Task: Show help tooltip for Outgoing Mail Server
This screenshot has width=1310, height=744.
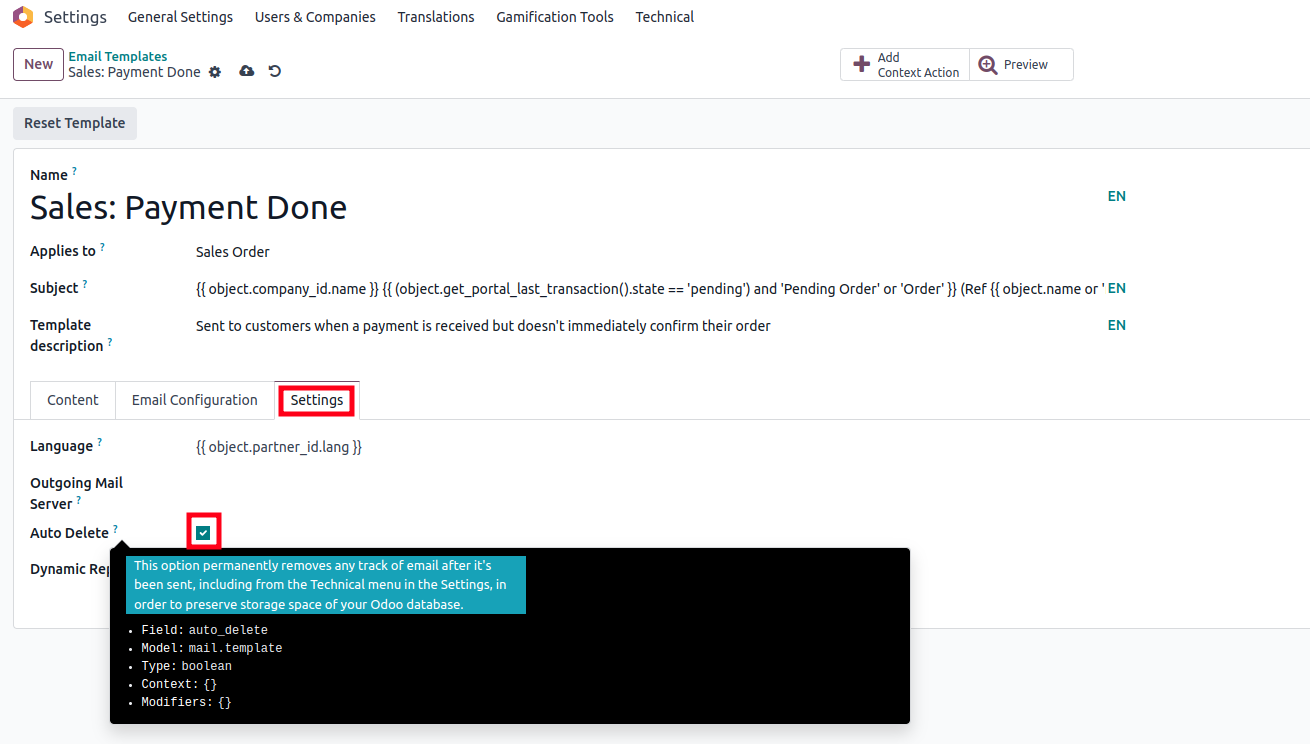Action: (x=79, y=500)
